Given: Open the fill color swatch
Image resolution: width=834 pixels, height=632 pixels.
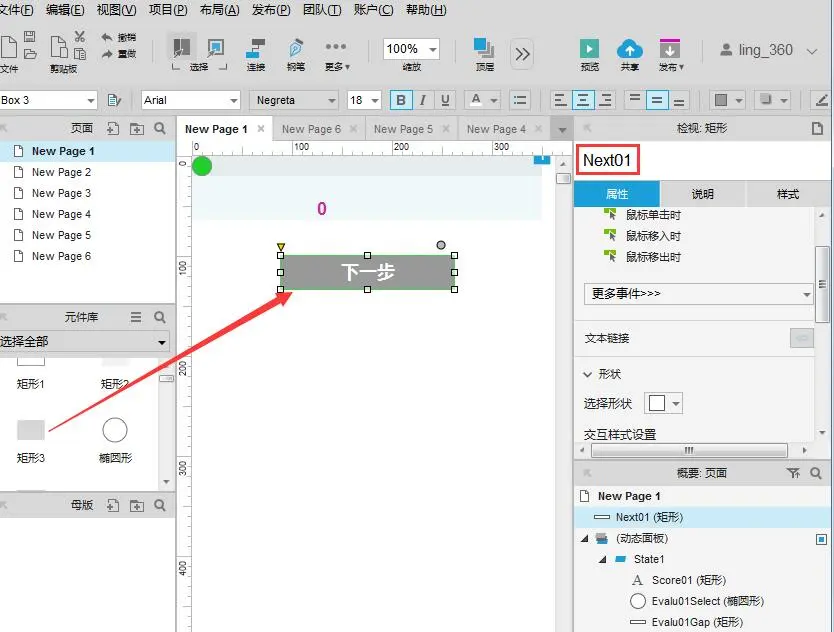Looking at the screenshot, I should point(728,100).
